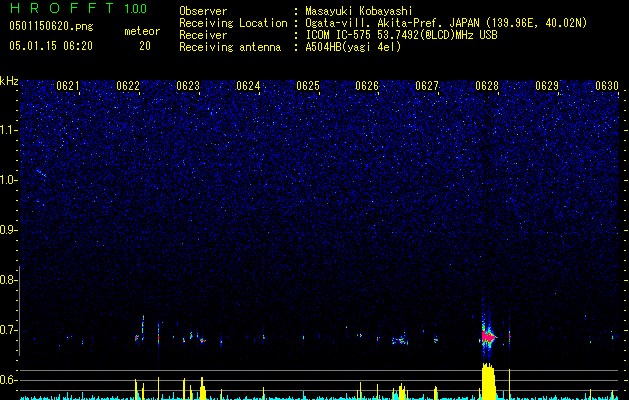629x400 pixels.
Task: Click the time marker 0628
Action: click(x=487, y=86)
